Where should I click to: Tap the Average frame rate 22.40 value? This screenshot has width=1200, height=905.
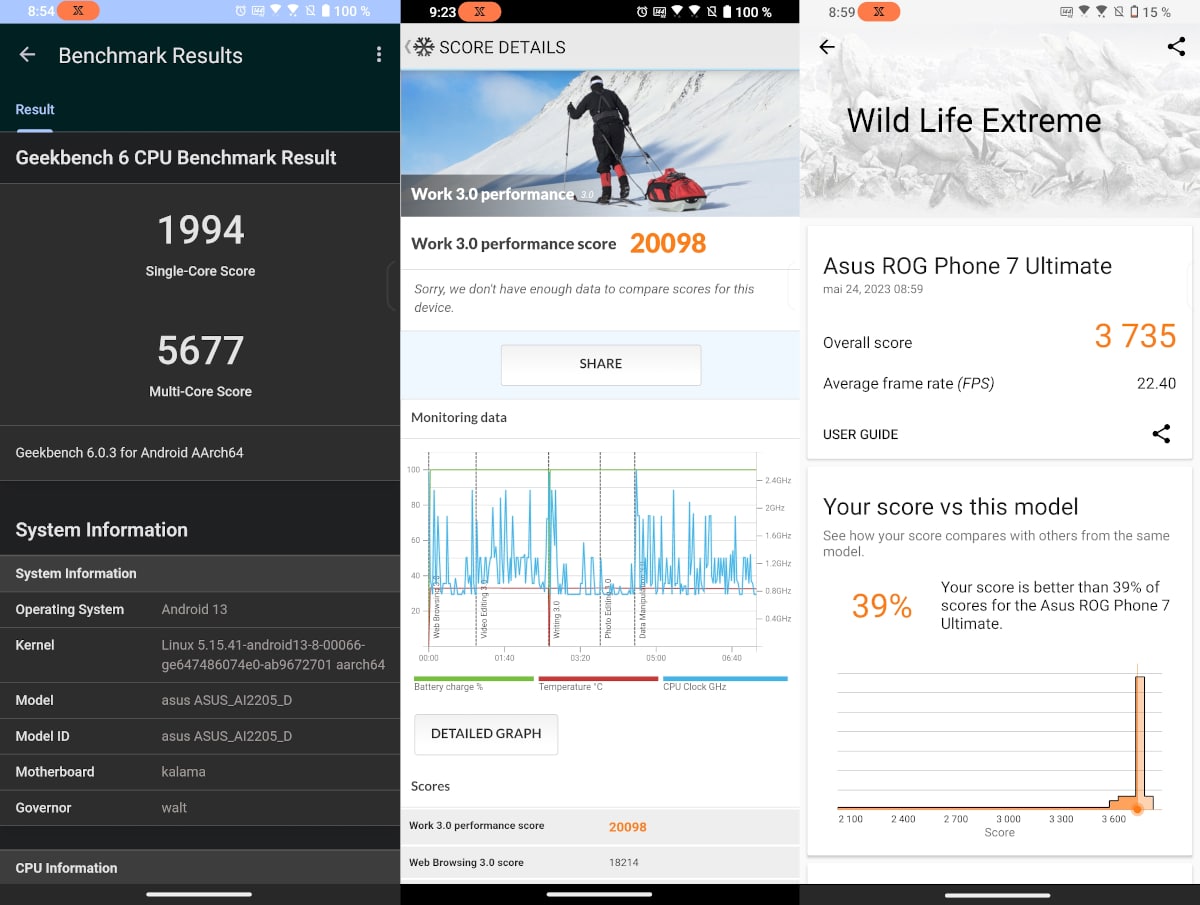point(1156,383)
